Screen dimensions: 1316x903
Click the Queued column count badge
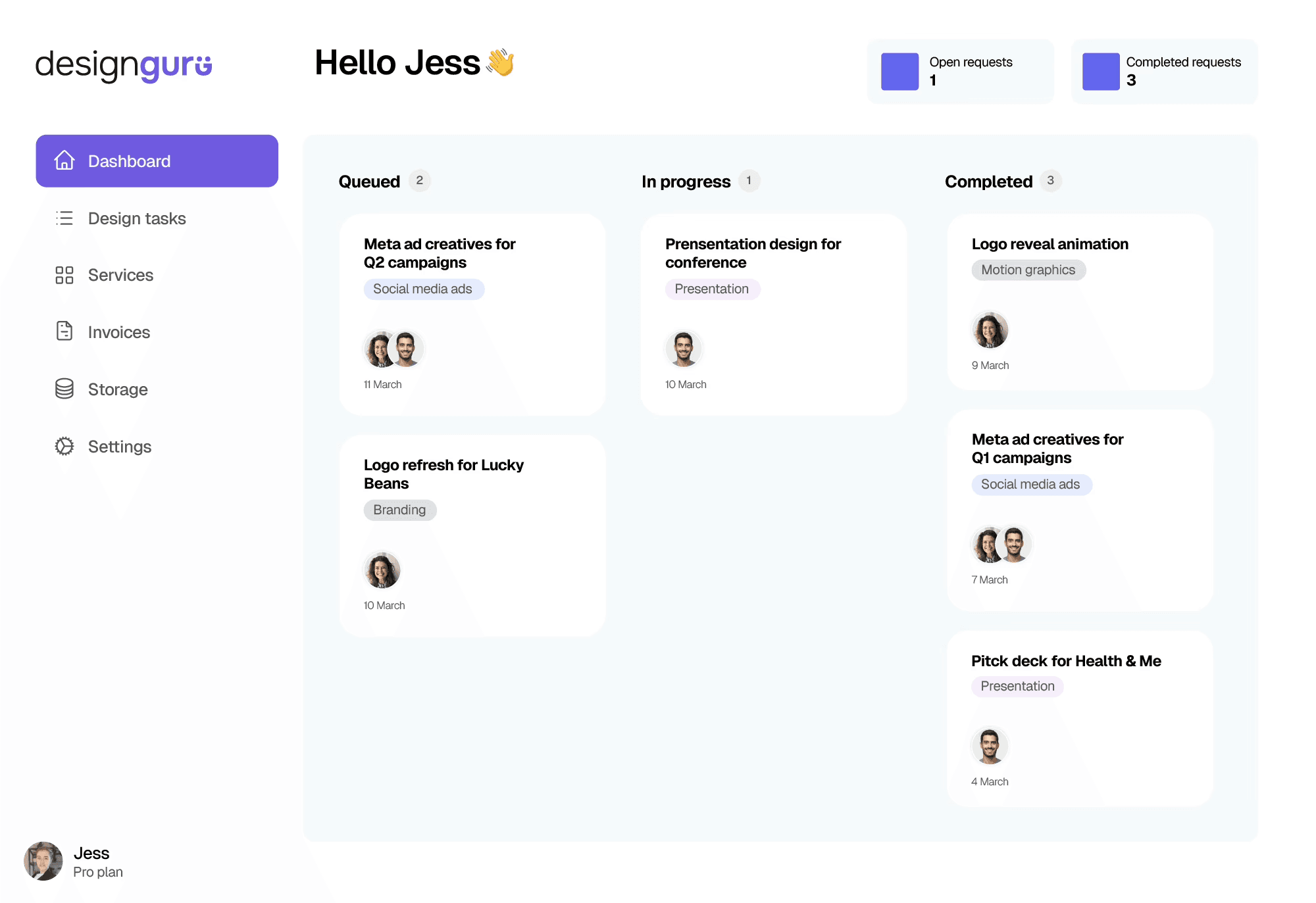pos(419,181)
